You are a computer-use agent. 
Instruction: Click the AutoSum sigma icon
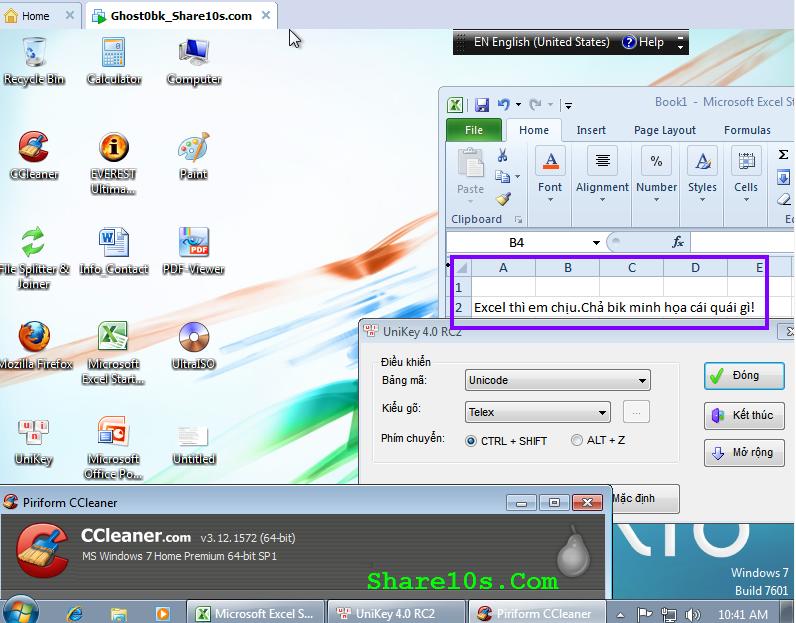click(783, 154)
